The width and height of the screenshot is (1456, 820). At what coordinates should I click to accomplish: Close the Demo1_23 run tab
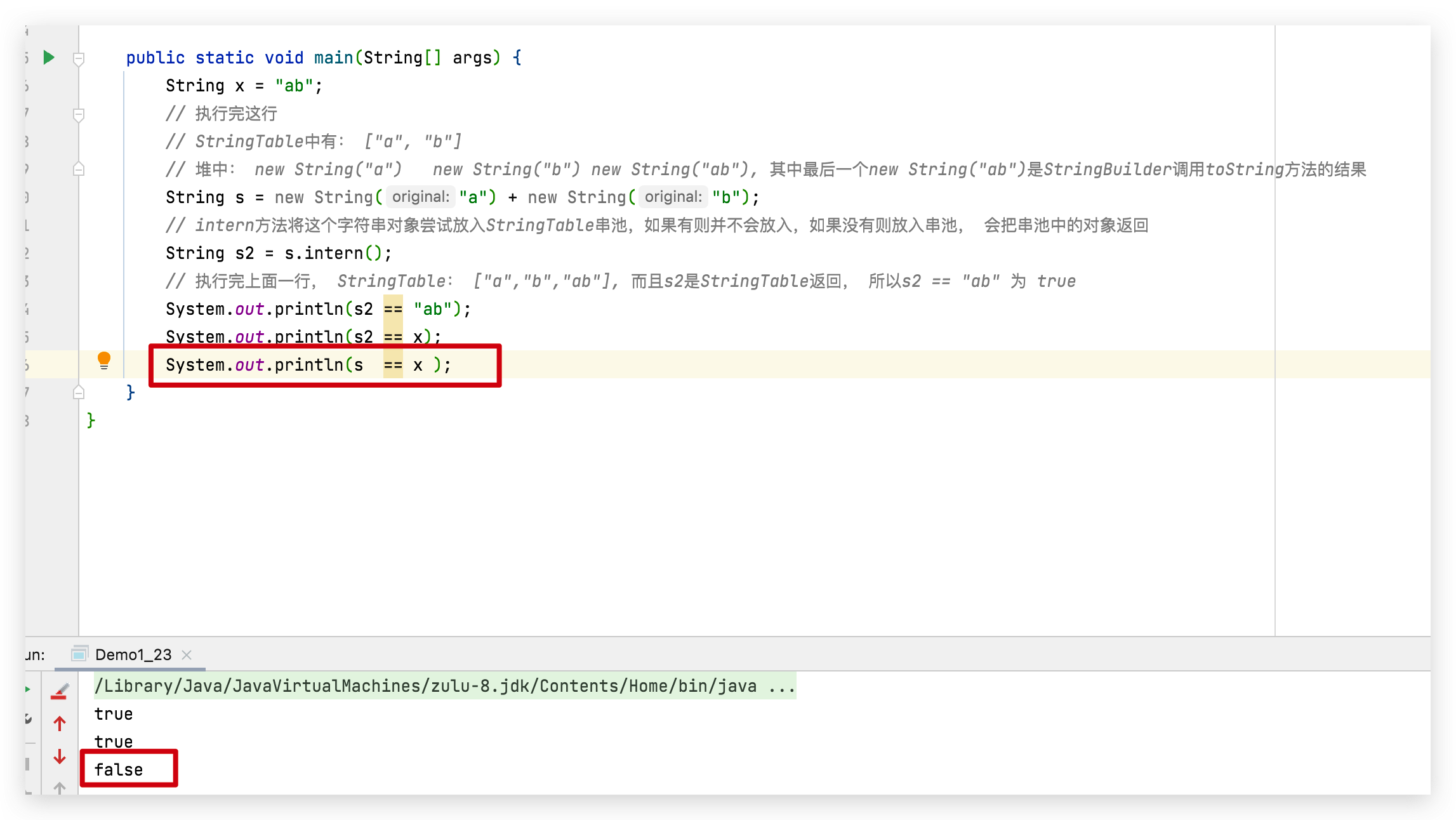(187, 654)
